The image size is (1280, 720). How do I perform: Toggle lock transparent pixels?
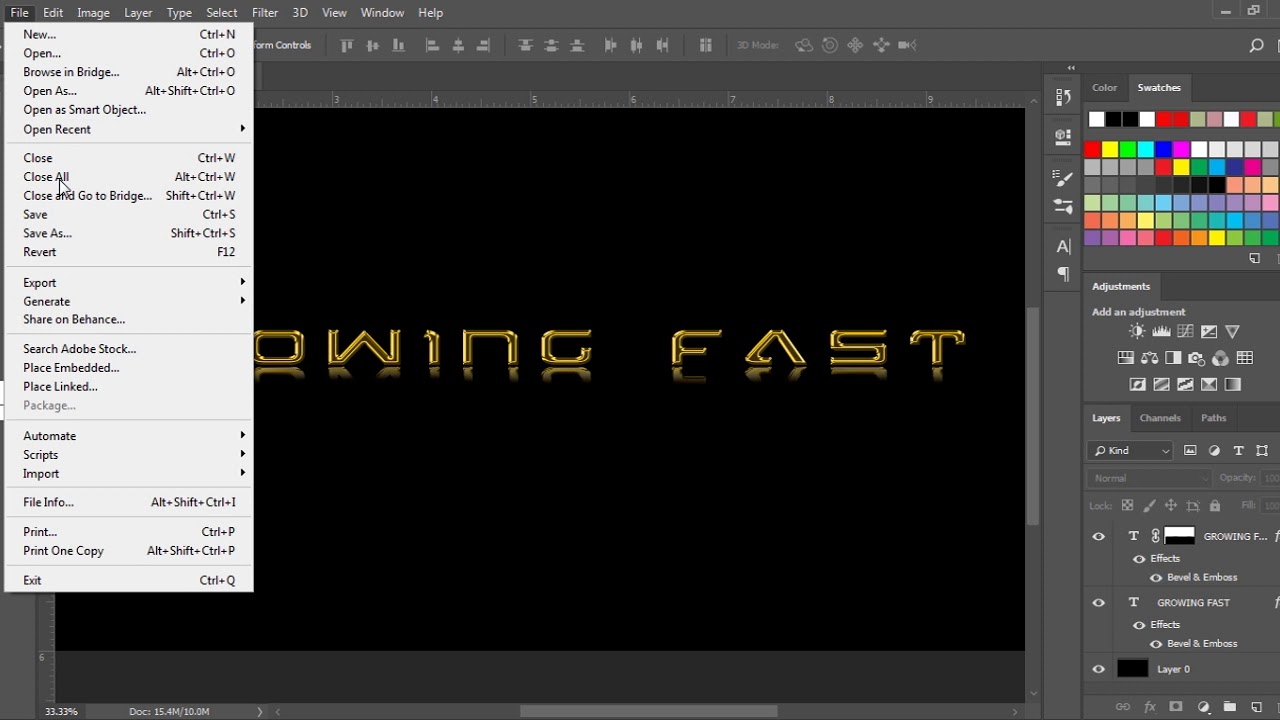click(x=1127, y=506)
